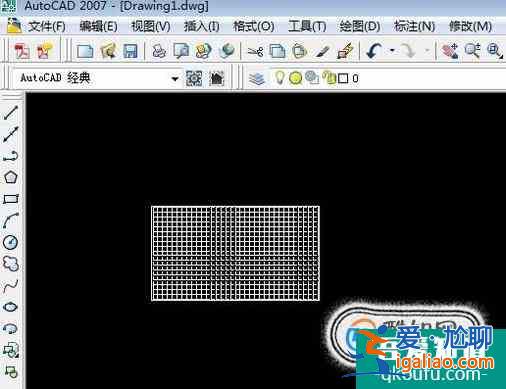Click the Open file icon
The width and height of the screenshot is (506, 389).
click(x=108, y=51)
